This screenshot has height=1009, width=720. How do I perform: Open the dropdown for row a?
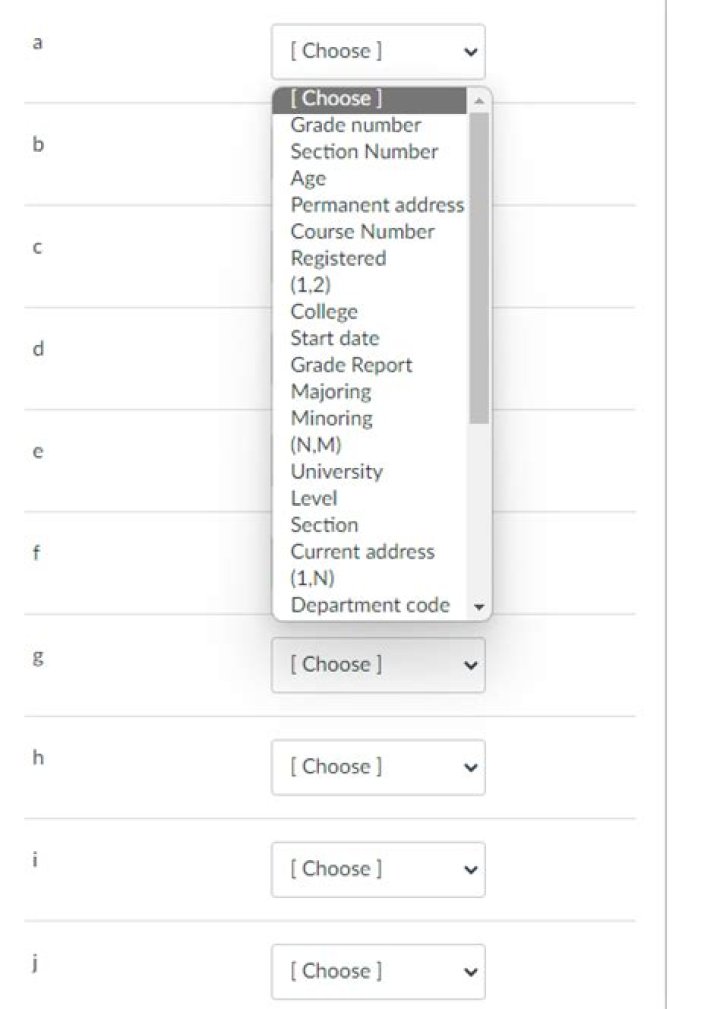[377, 51]
